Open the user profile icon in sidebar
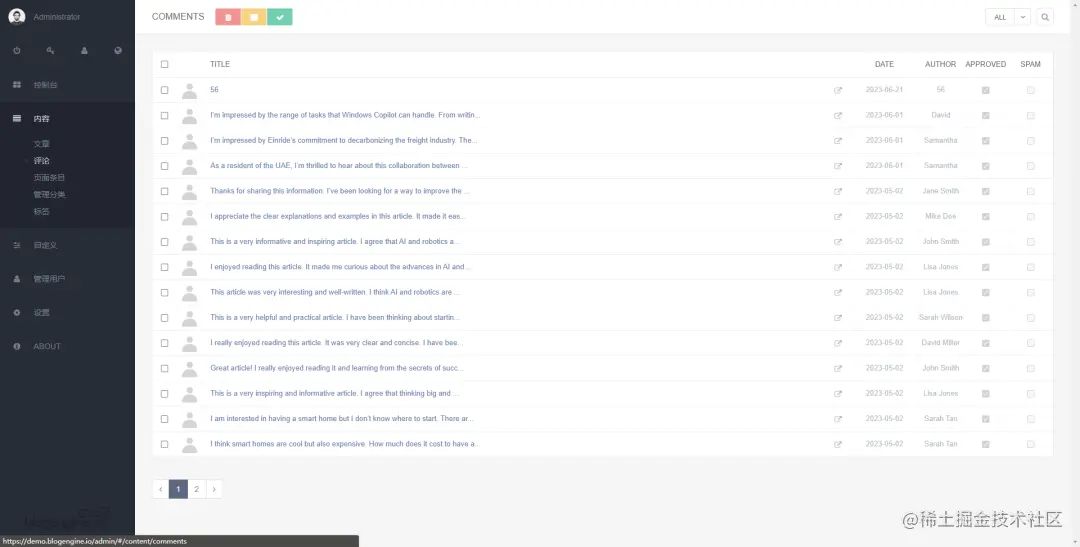The image size is (1080, 547). [84, 50]
